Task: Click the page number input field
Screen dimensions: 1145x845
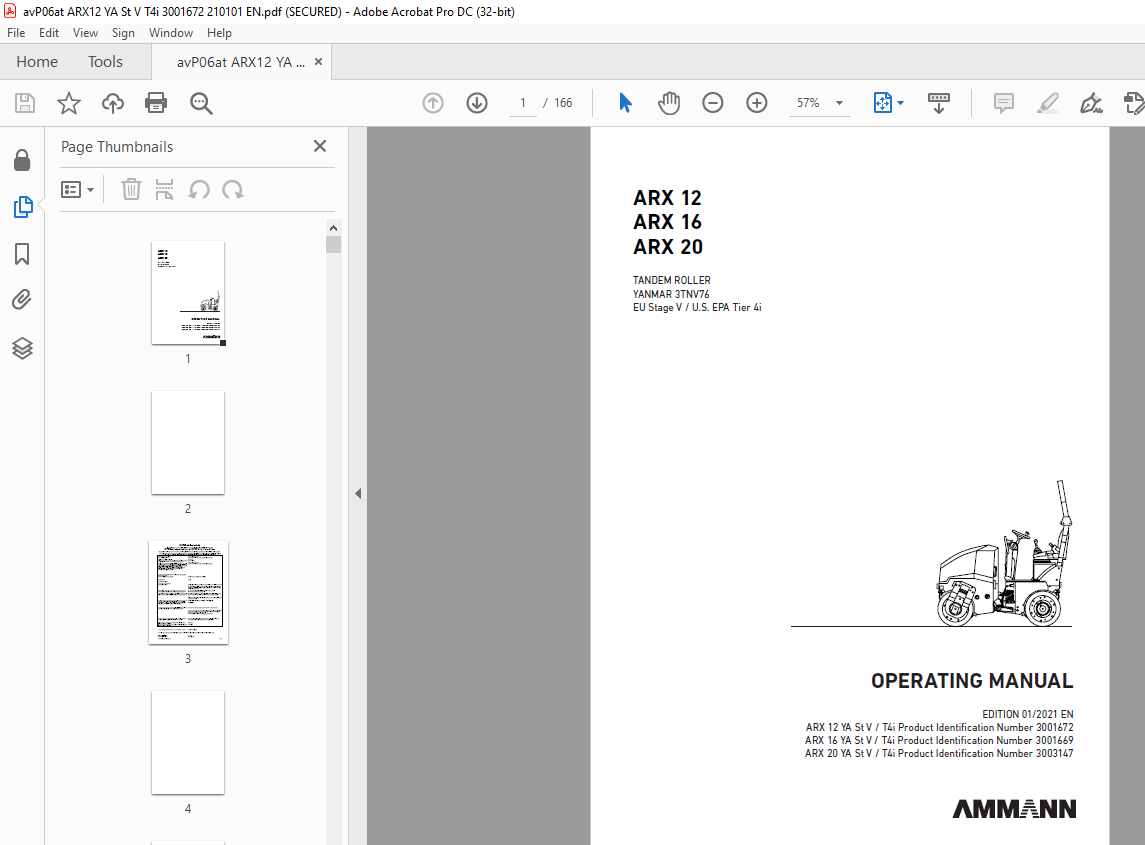Action: point(523,103)
